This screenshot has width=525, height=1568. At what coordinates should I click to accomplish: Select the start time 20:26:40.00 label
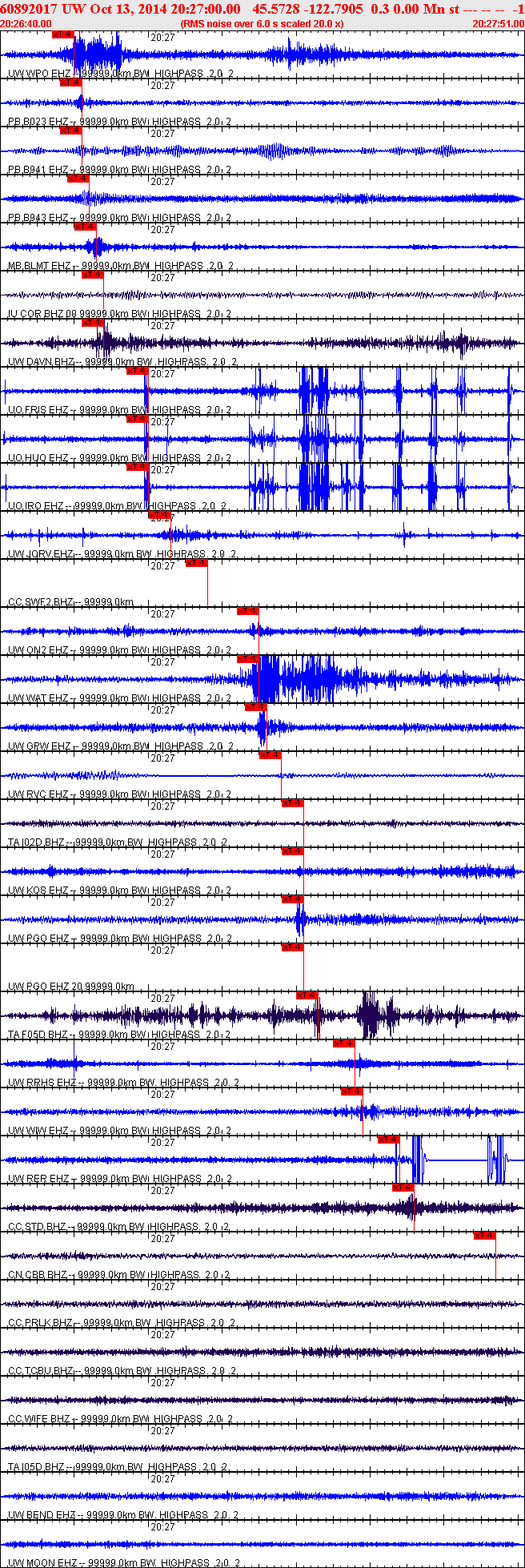coord(26,24)
